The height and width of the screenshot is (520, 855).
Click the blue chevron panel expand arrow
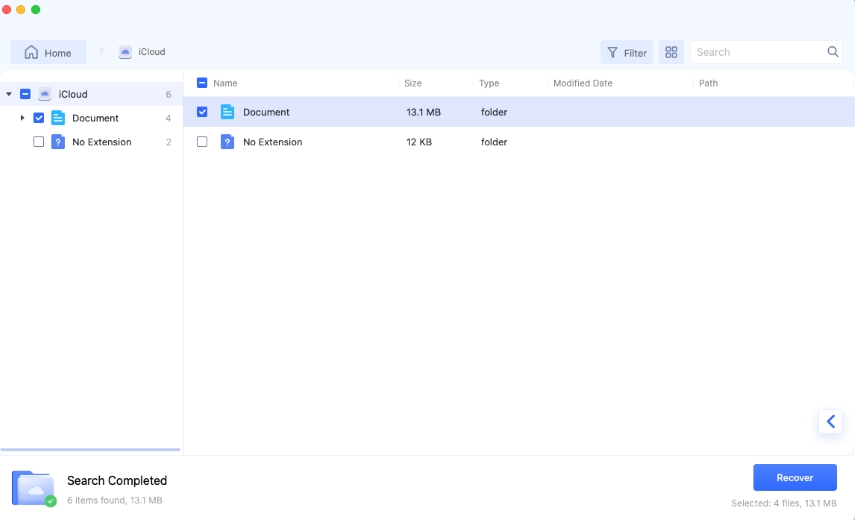[x=830, y=422]
